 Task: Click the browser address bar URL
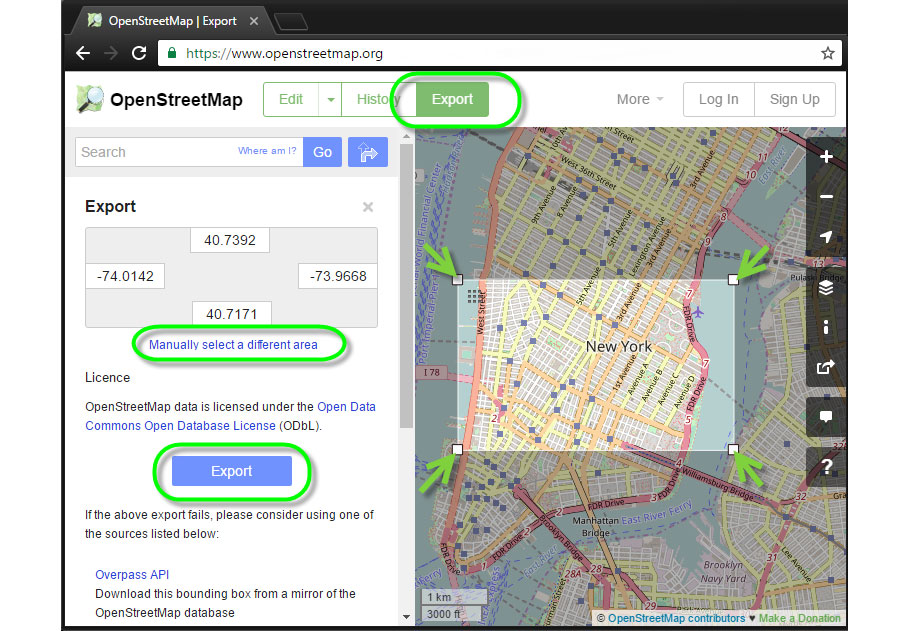tap(284, 53)
